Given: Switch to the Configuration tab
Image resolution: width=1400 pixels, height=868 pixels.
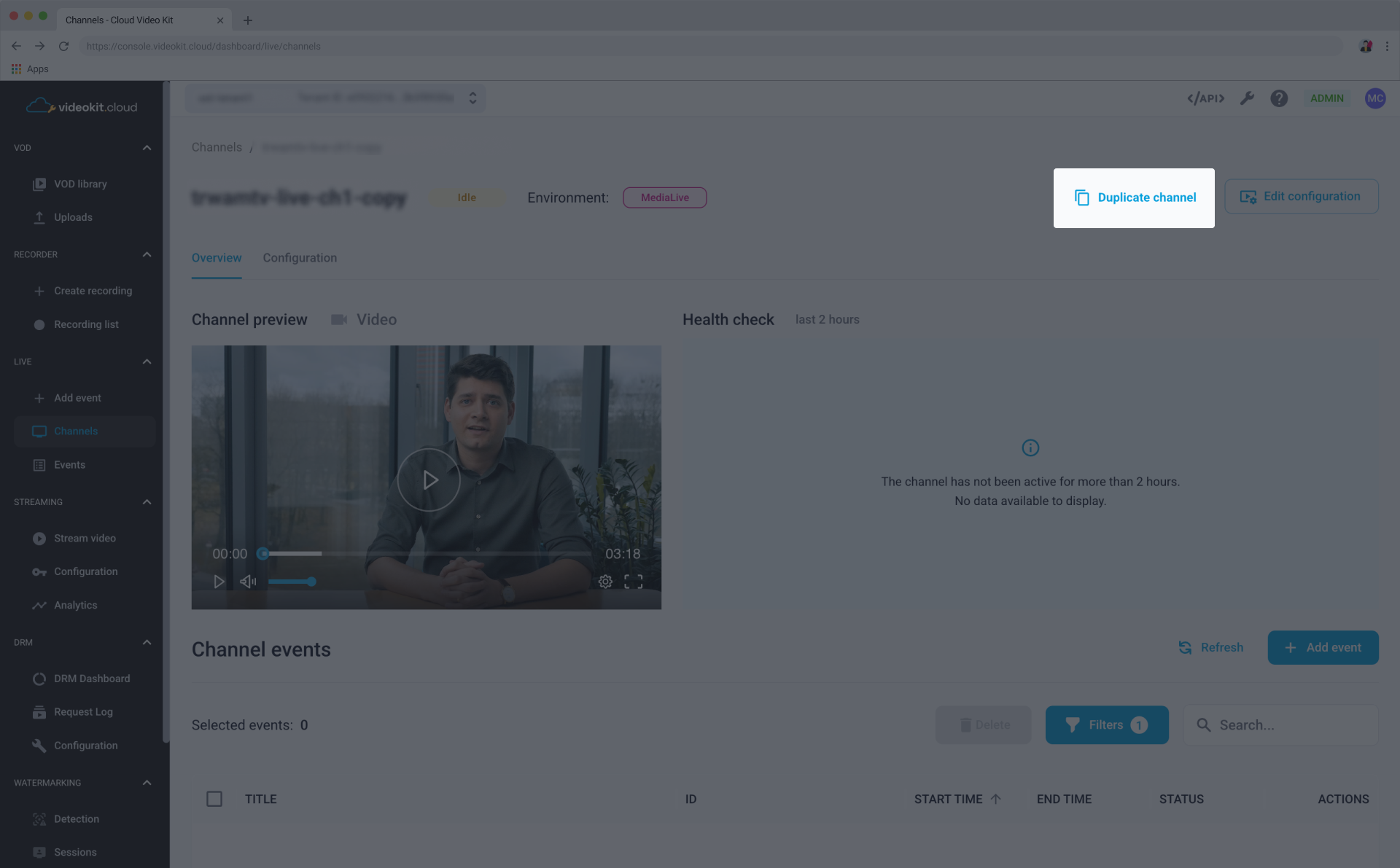Looking at the screenshot, I should tap(300, 257).
